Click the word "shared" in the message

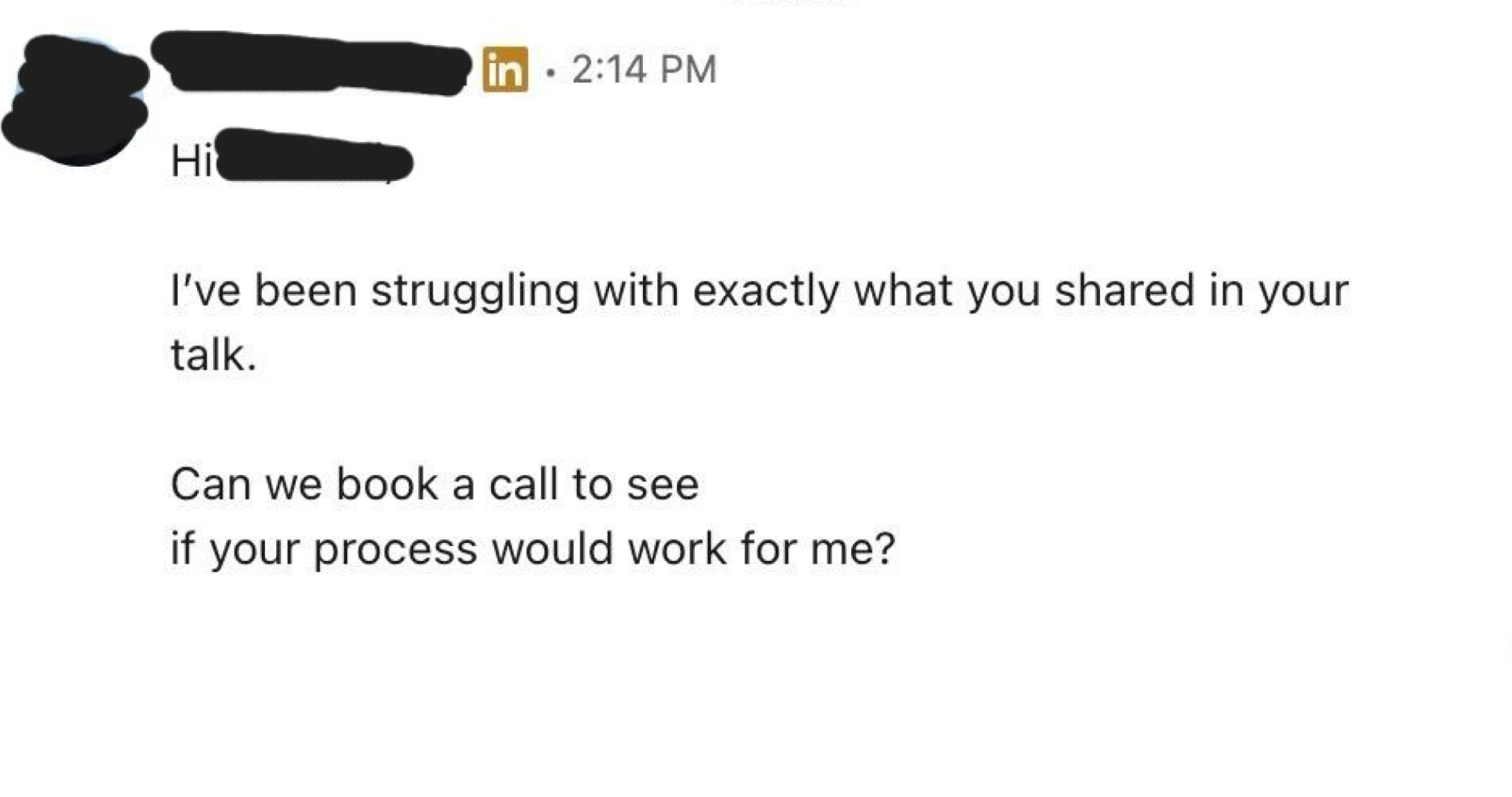1125,290
